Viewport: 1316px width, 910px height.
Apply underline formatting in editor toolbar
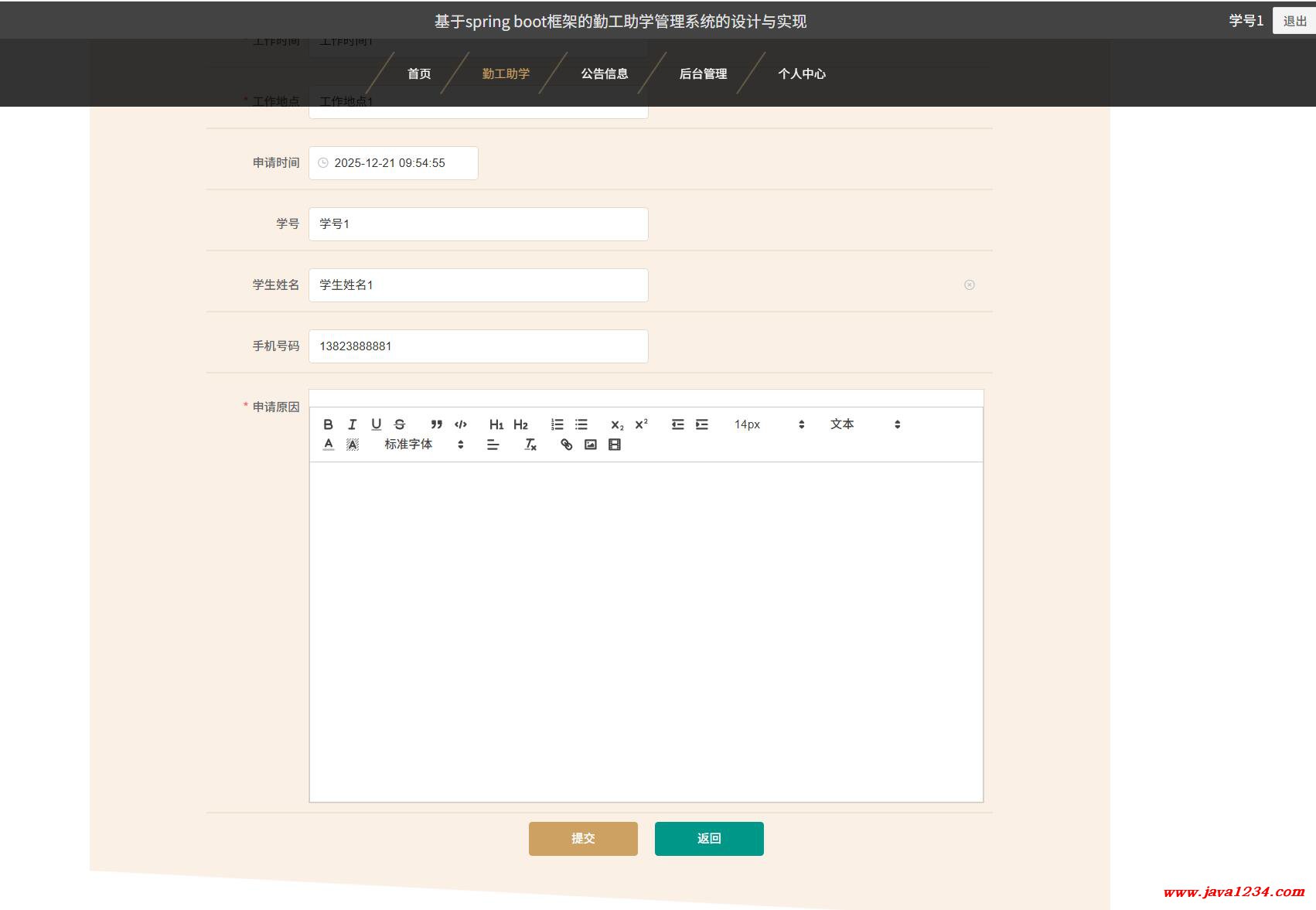pyautogui.click(x=376, y=424)
